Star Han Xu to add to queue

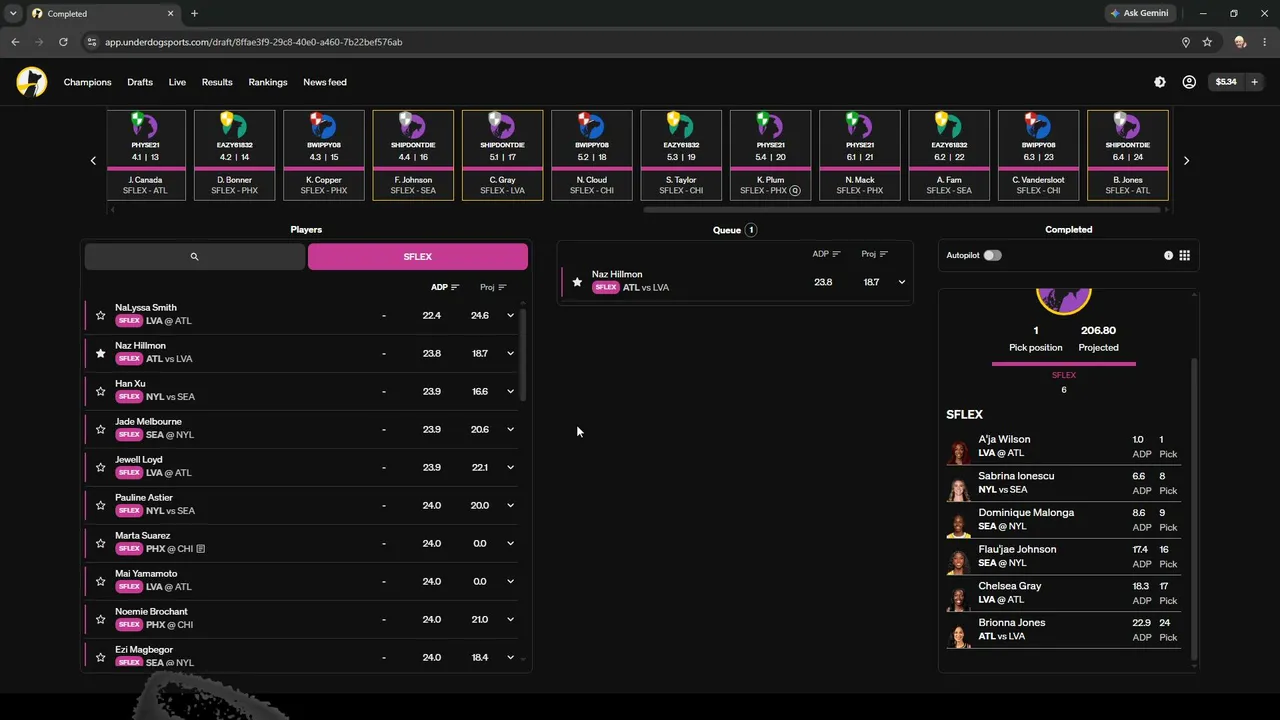[100, 391]
